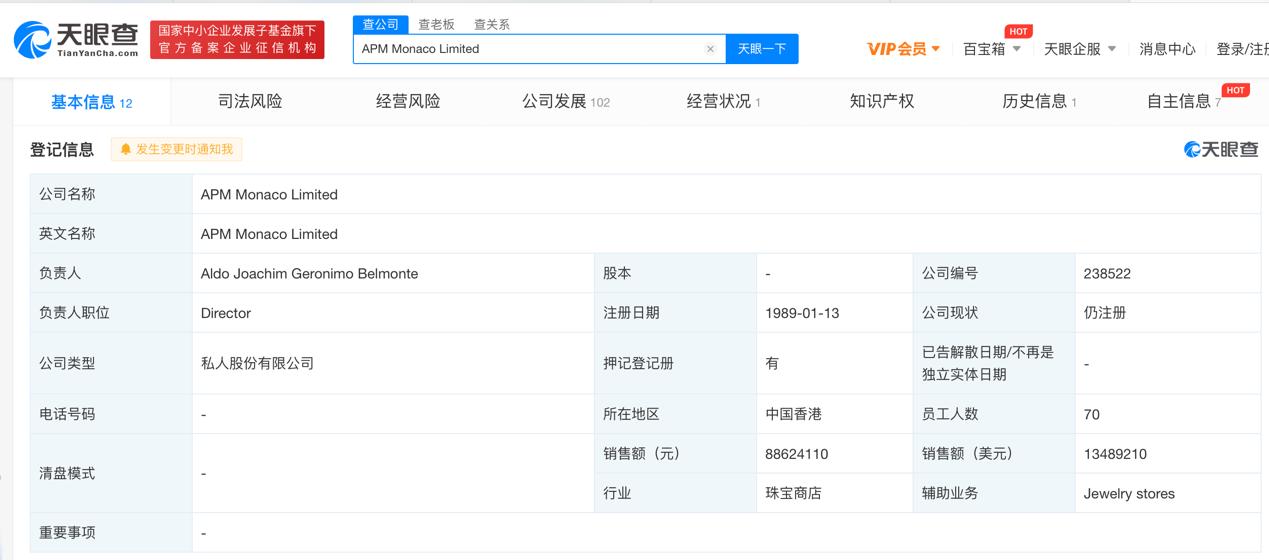The height and width of the screenshot is (560, 1269).
Task: Switch to the 经营状况 tab
Action: [724, 102]
